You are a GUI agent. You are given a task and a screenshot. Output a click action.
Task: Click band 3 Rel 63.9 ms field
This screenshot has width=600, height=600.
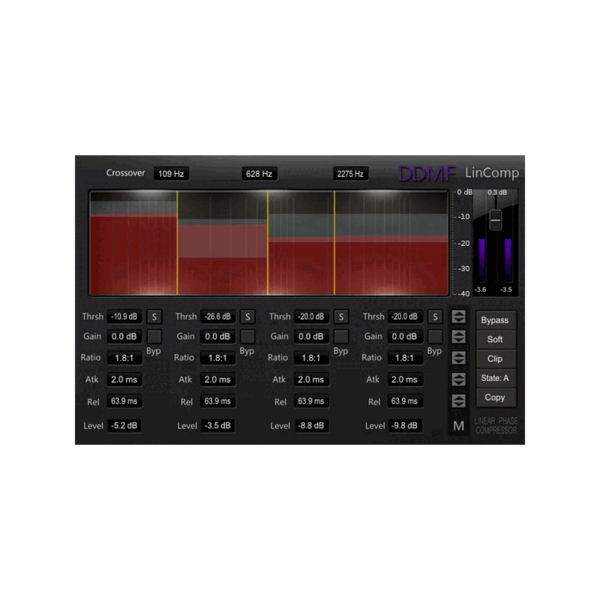pos(311,401)
